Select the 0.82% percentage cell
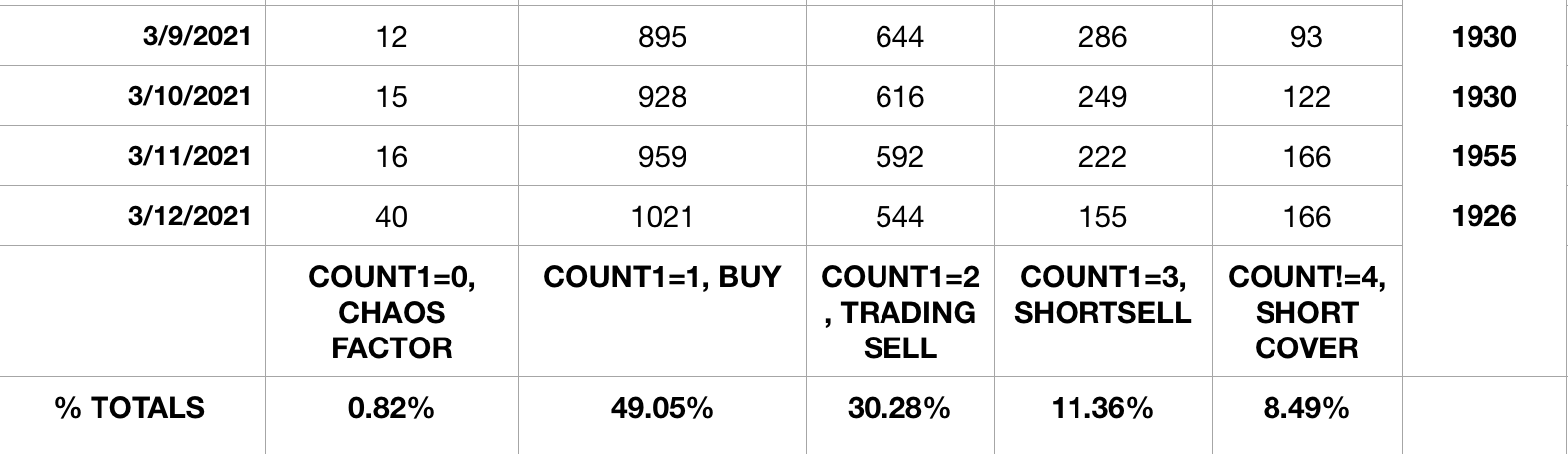Image resolution: width=1568 pixels, height=454 pixels. pyautogui.click(x=392, y=408)
